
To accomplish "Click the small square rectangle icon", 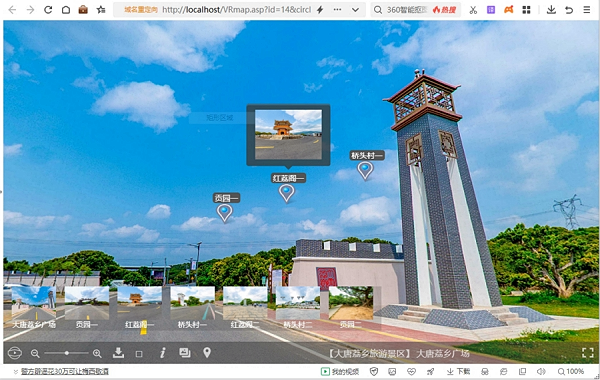I will coord(139,354).
